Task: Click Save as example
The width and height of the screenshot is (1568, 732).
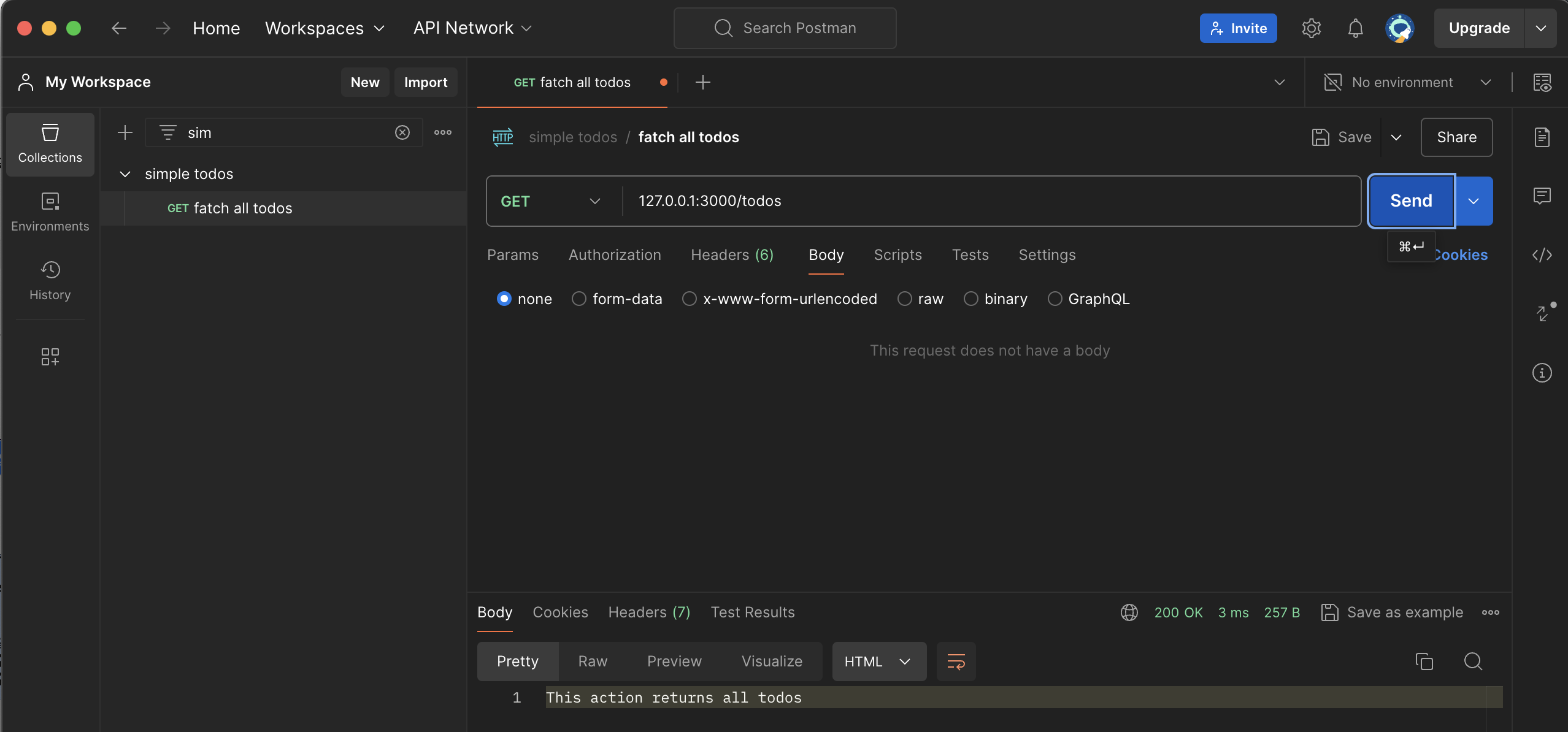Action: click(1392, 612)
